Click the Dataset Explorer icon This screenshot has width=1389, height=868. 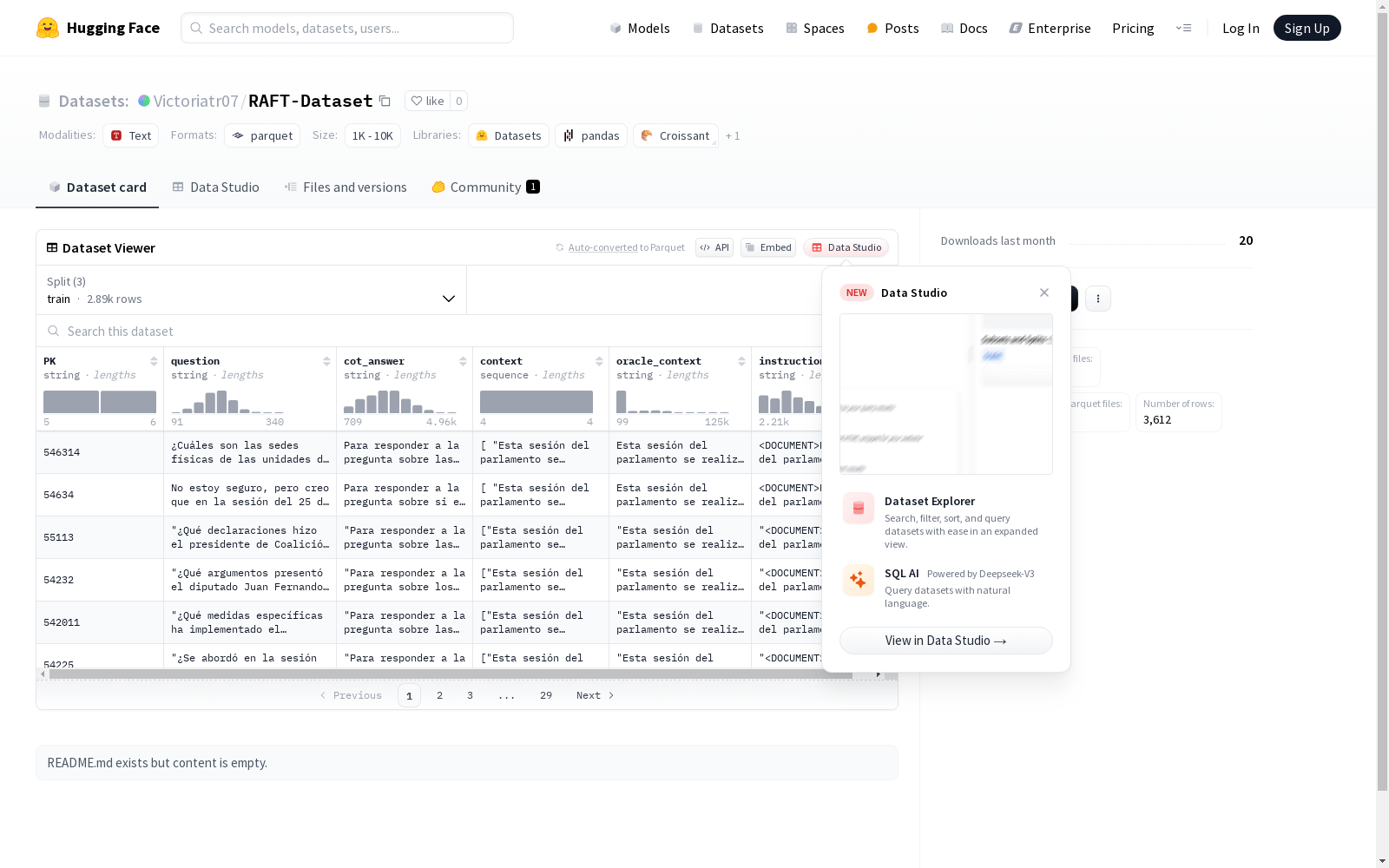pos(859,508)
